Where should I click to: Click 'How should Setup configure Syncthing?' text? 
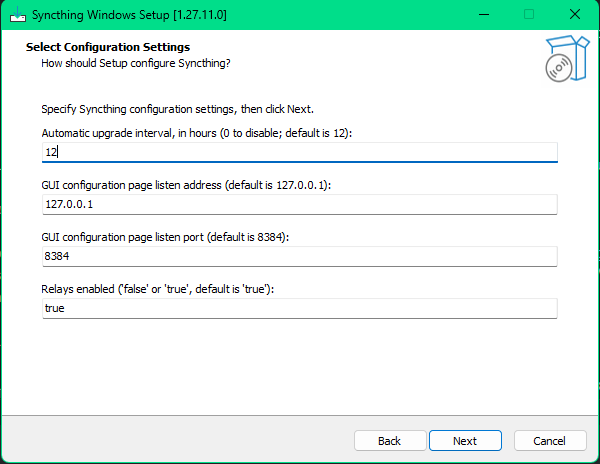[x=136, y=63]
